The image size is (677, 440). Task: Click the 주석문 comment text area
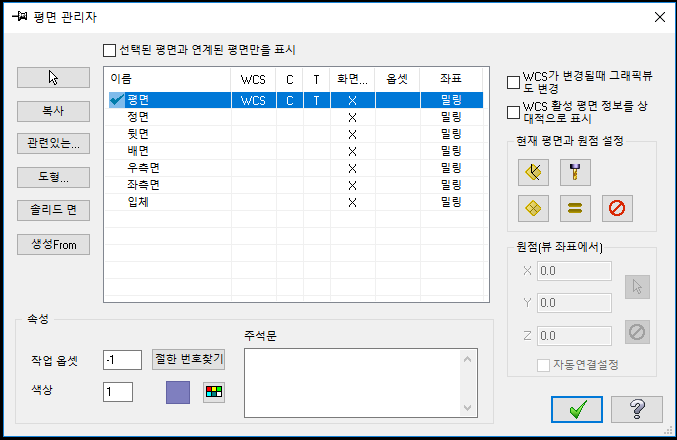(x=353, y=383)
